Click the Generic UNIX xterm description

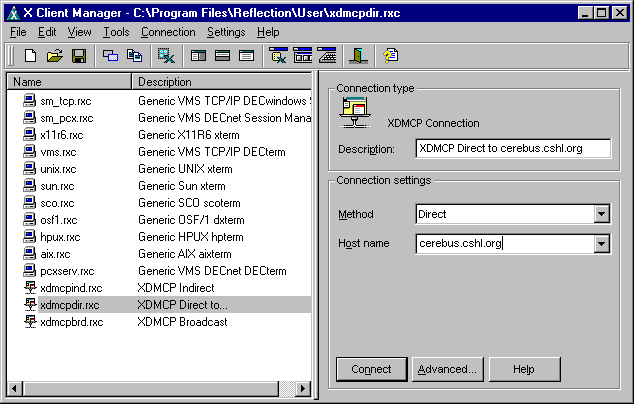click(185, 169)
